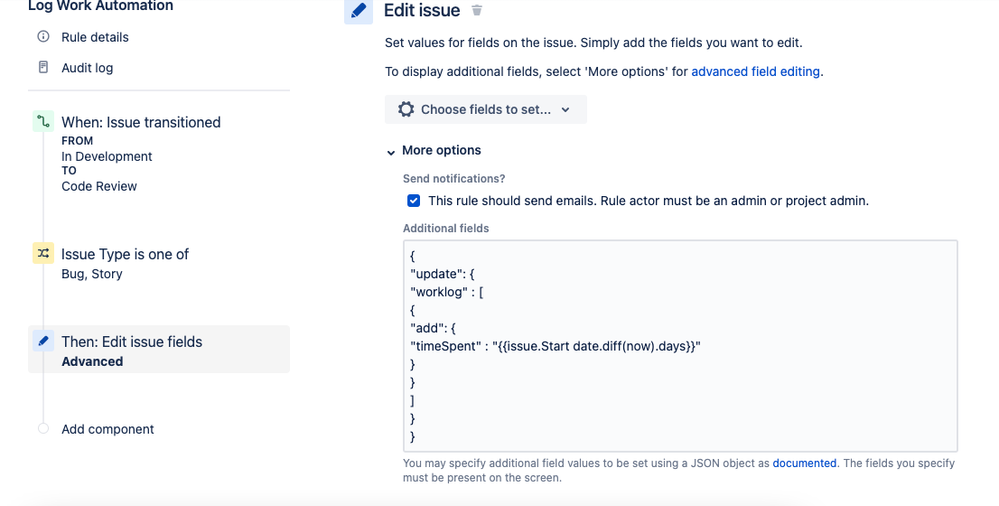Click the Add component circle marker

pos(43,429)
